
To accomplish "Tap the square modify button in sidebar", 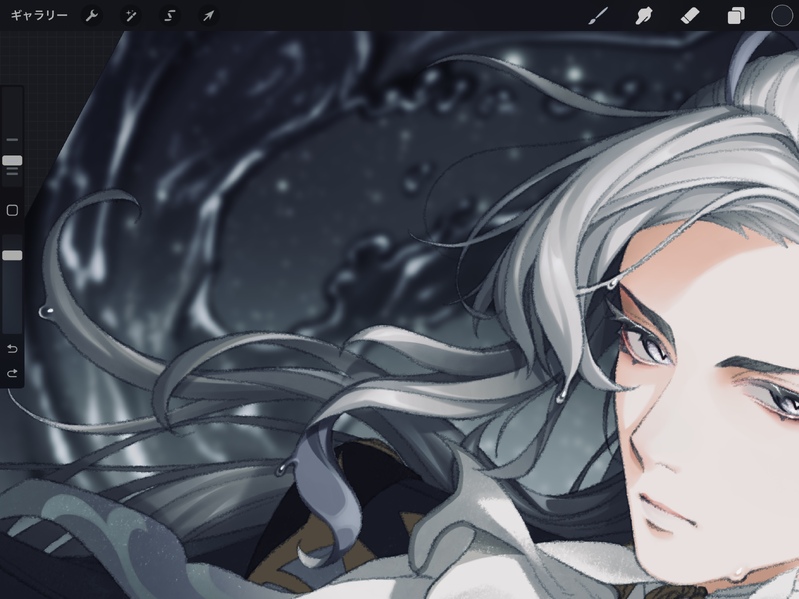I will pos(12,210).
